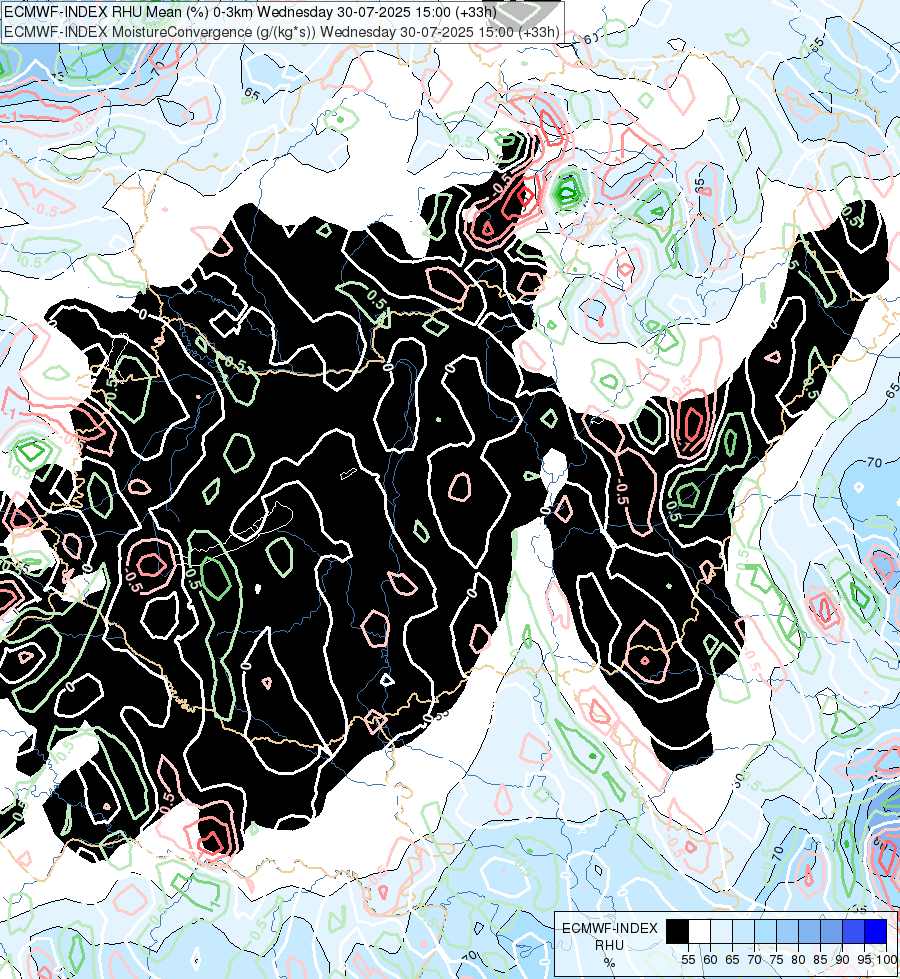Click the legend tick label 75

(x=776, y=960)
